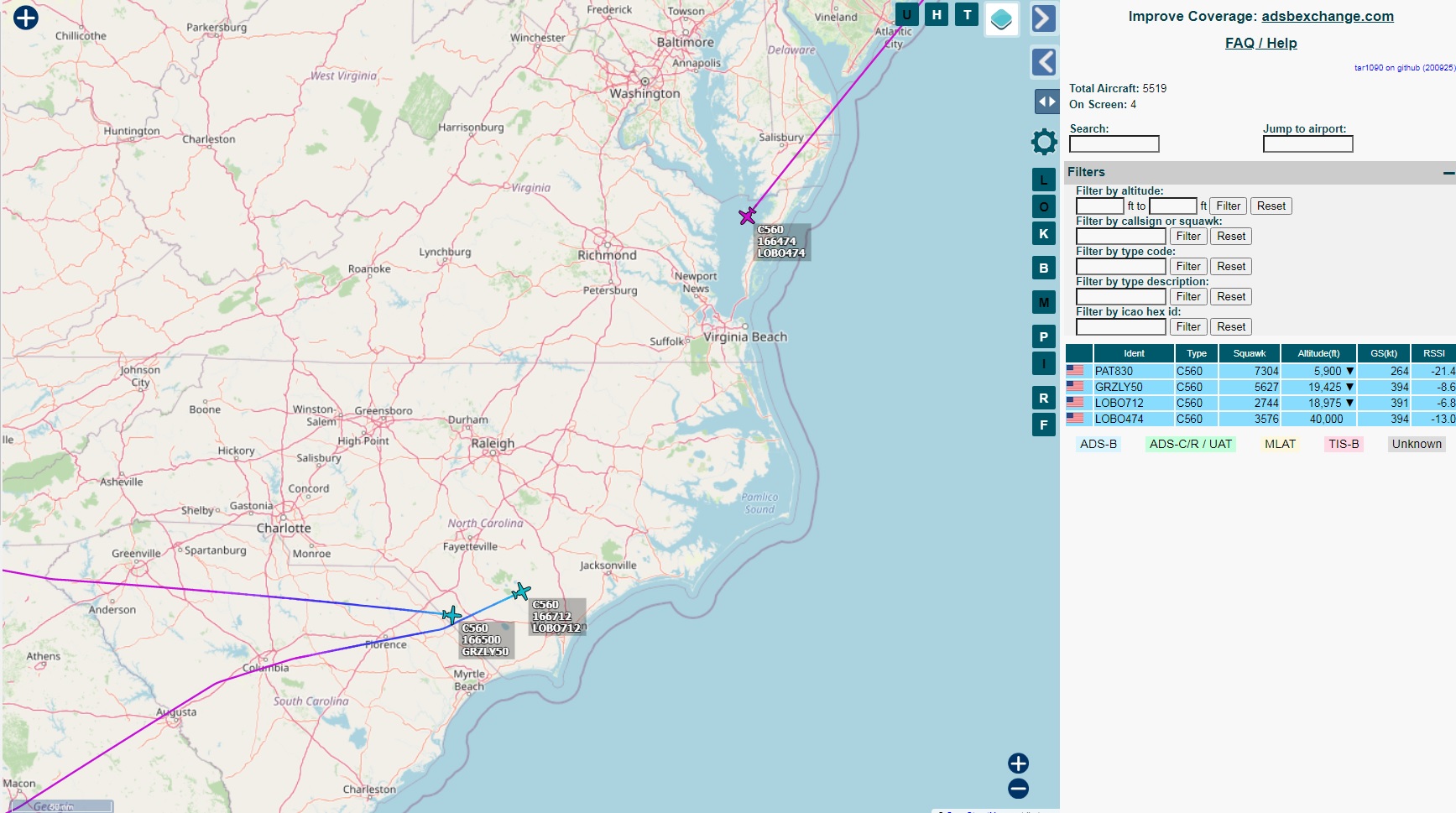Click the plus circle icon at top-left

[26, 17]
